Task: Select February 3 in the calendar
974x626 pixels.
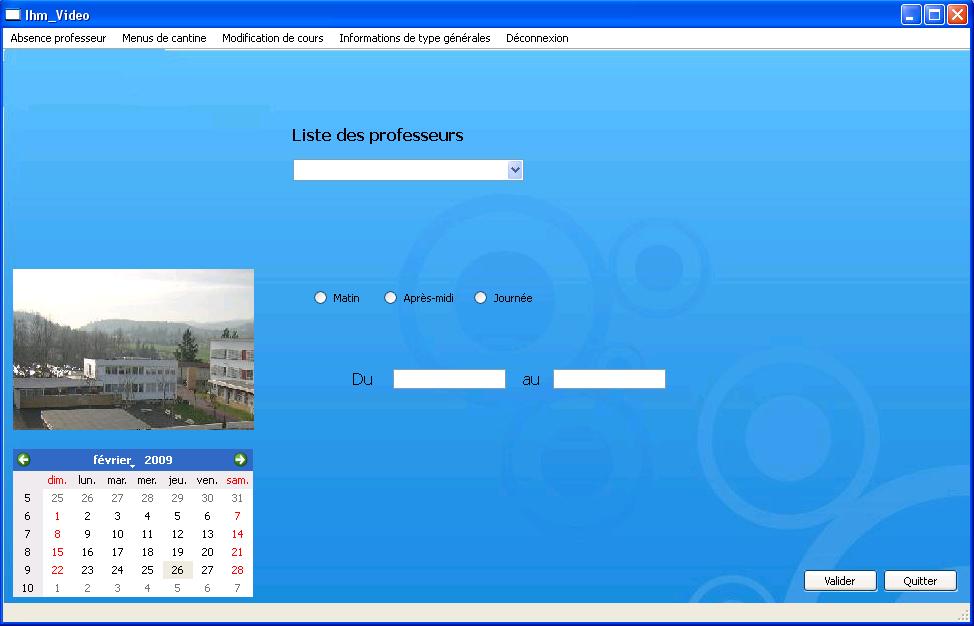Action: [x=117, y=516]
